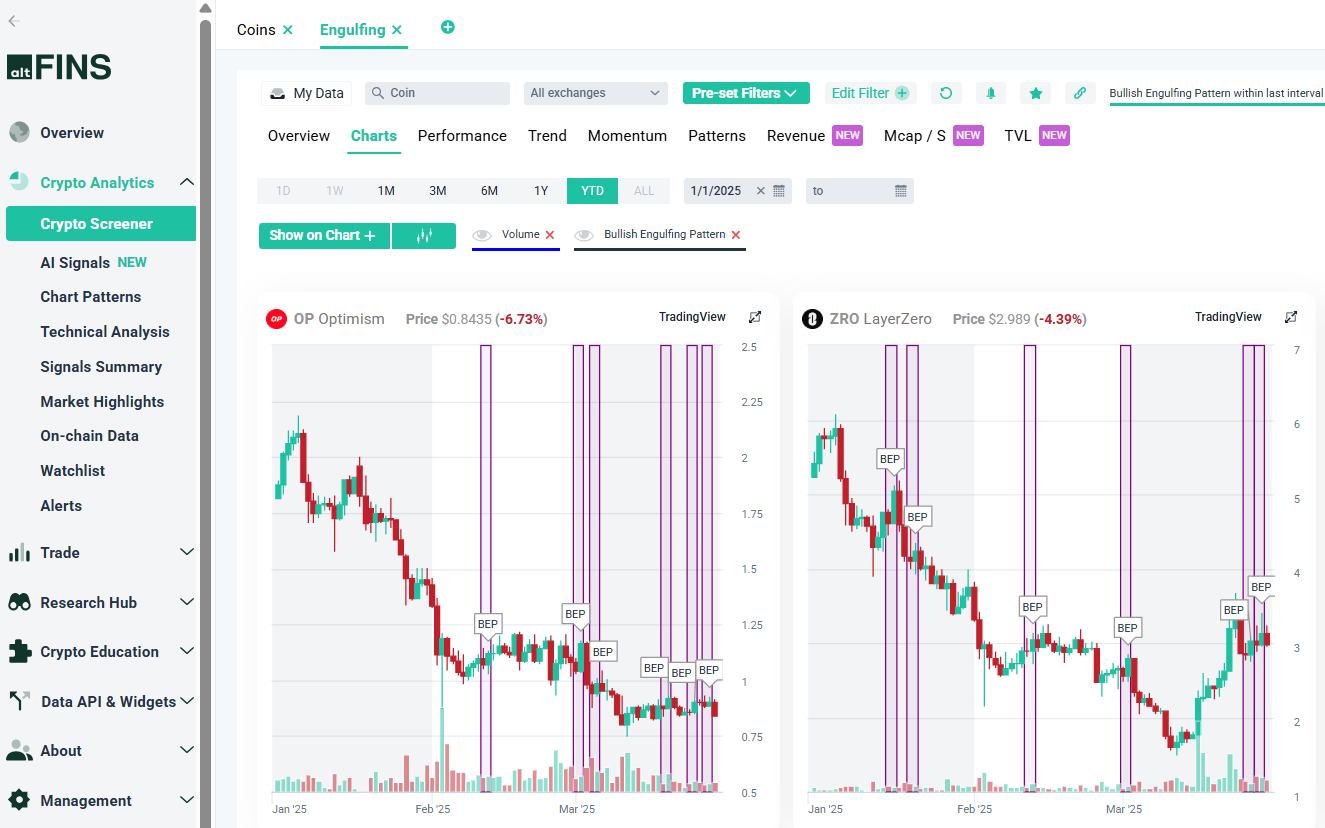
Task: Close the Engulfing tab
Action: click(397, 30)
